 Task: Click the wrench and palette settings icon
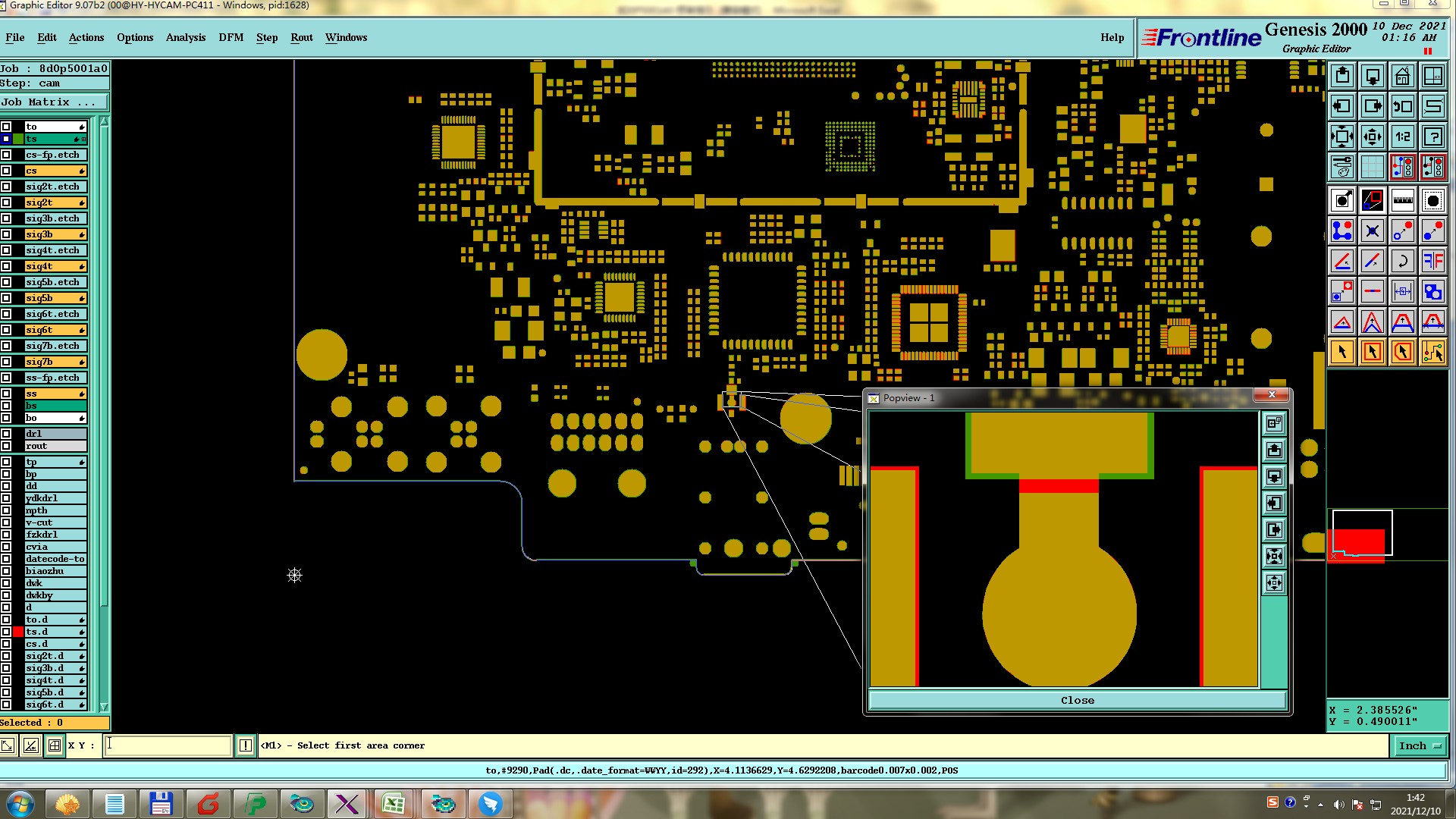point(1342,166)
